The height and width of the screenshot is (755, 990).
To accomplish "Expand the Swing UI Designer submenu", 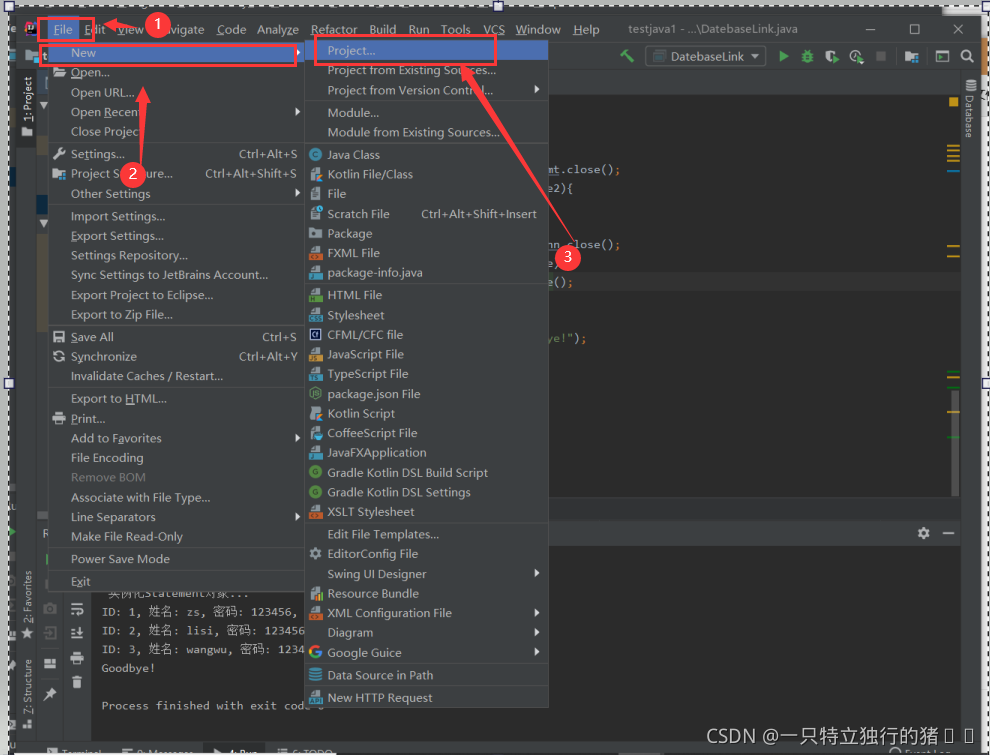I will (426, 574).
